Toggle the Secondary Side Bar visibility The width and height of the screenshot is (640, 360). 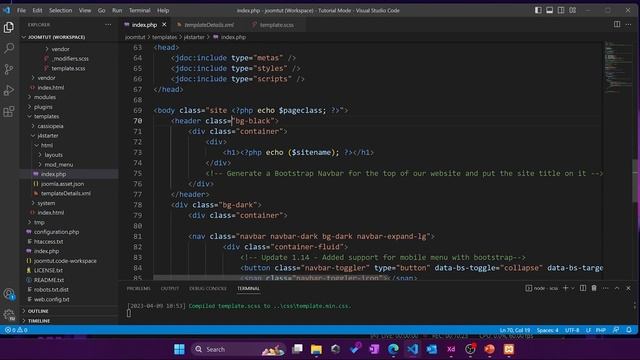561,10
